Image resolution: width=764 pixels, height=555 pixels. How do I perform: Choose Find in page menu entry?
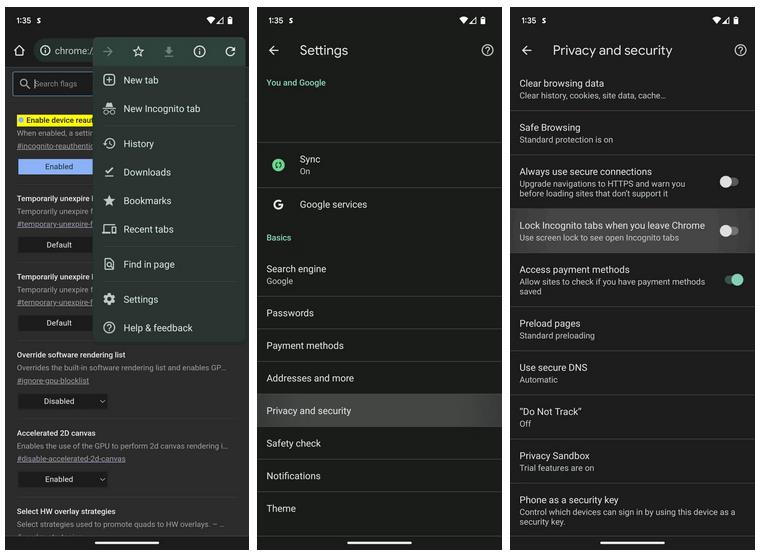169,264
